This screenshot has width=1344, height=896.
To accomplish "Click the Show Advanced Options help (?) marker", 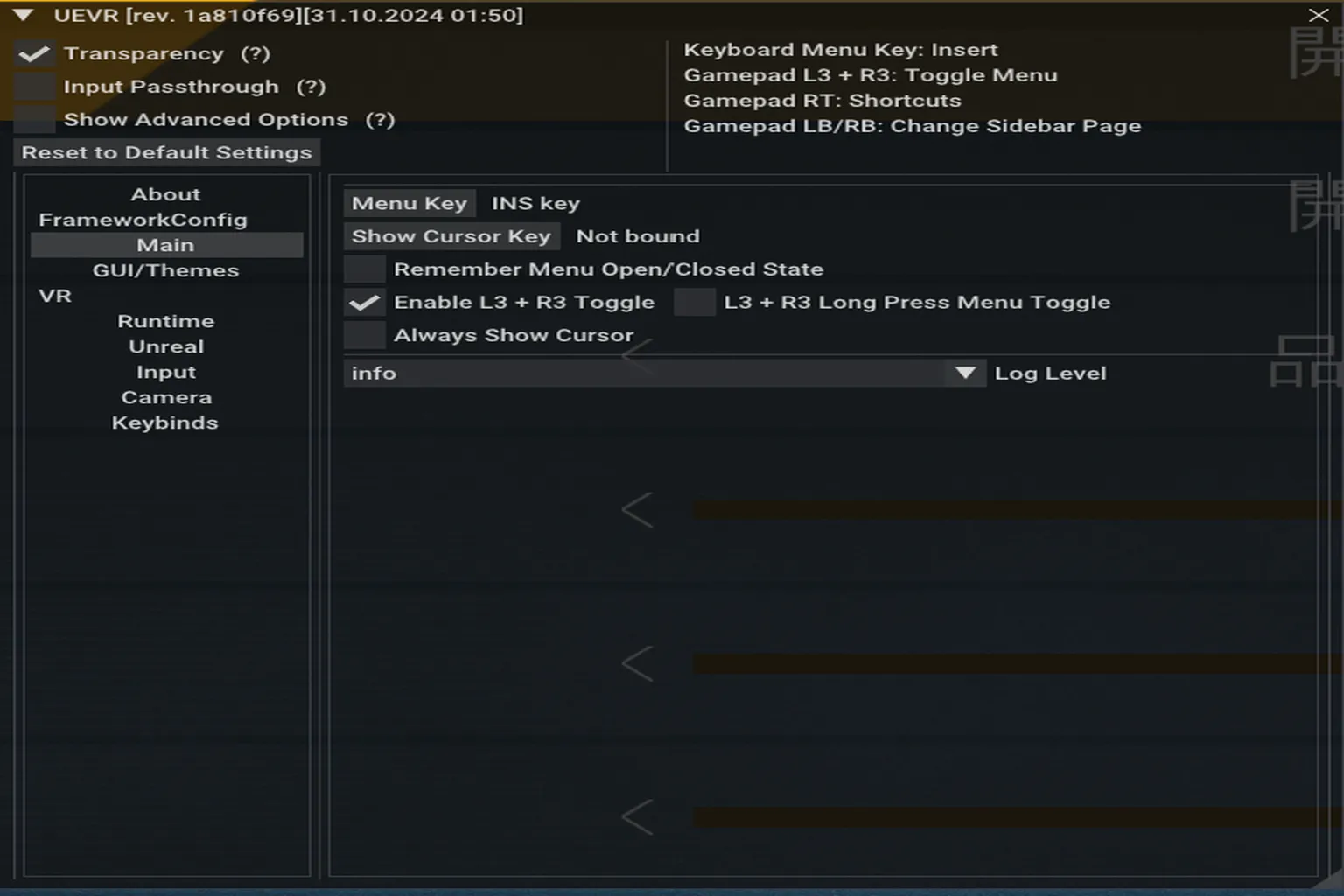I will 380,120.
